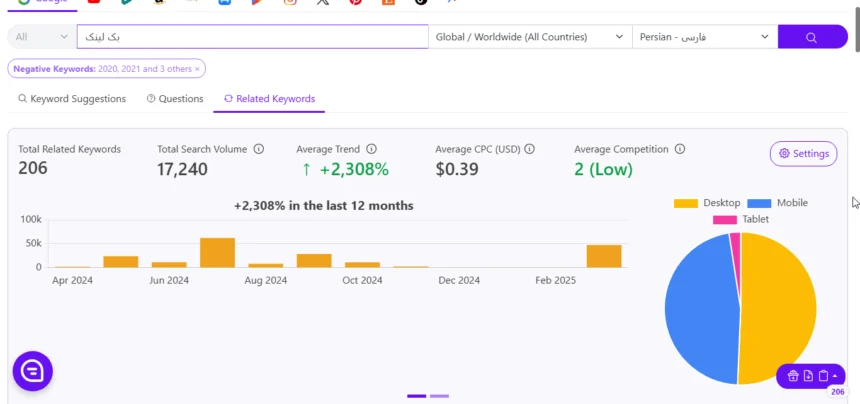Click info icon beside Total Search Volume

259,149
